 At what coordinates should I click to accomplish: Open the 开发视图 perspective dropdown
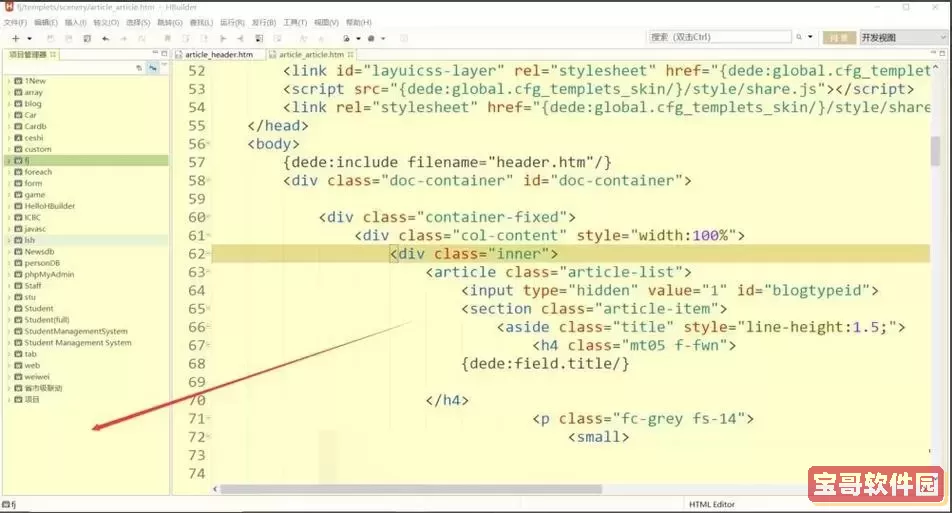[903, 38]
